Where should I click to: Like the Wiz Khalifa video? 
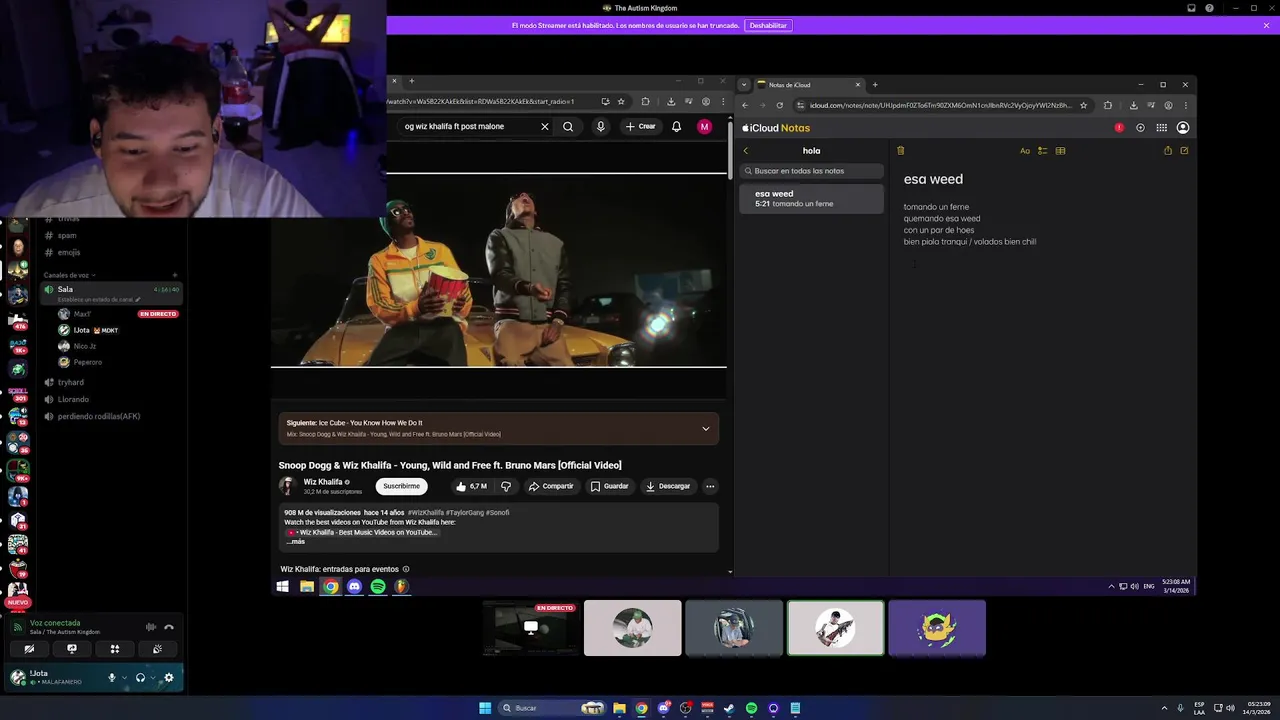tap(471, 486)
